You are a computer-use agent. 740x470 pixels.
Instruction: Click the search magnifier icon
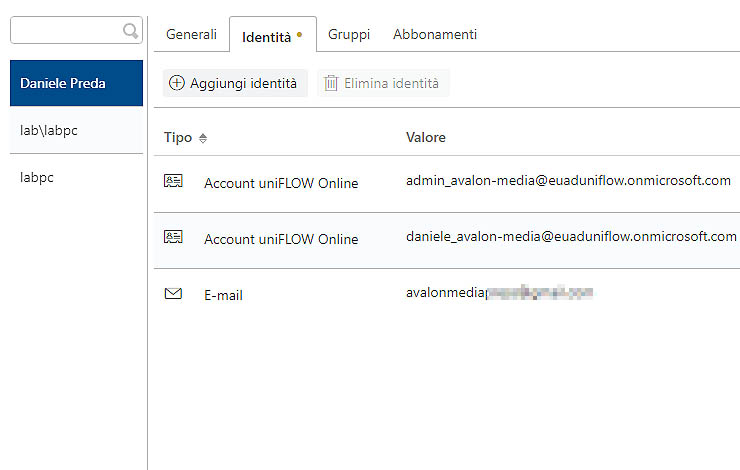pos(130,31)
